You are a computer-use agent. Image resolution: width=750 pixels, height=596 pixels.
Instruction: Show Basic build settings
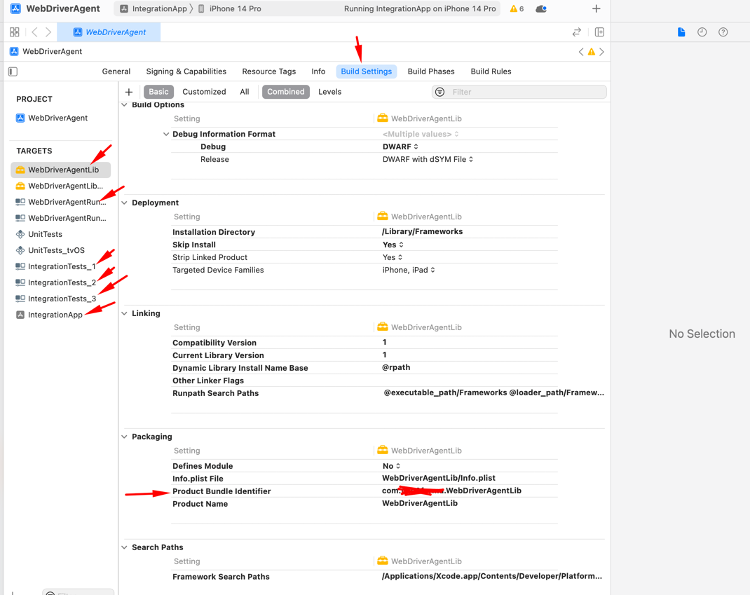158,92
